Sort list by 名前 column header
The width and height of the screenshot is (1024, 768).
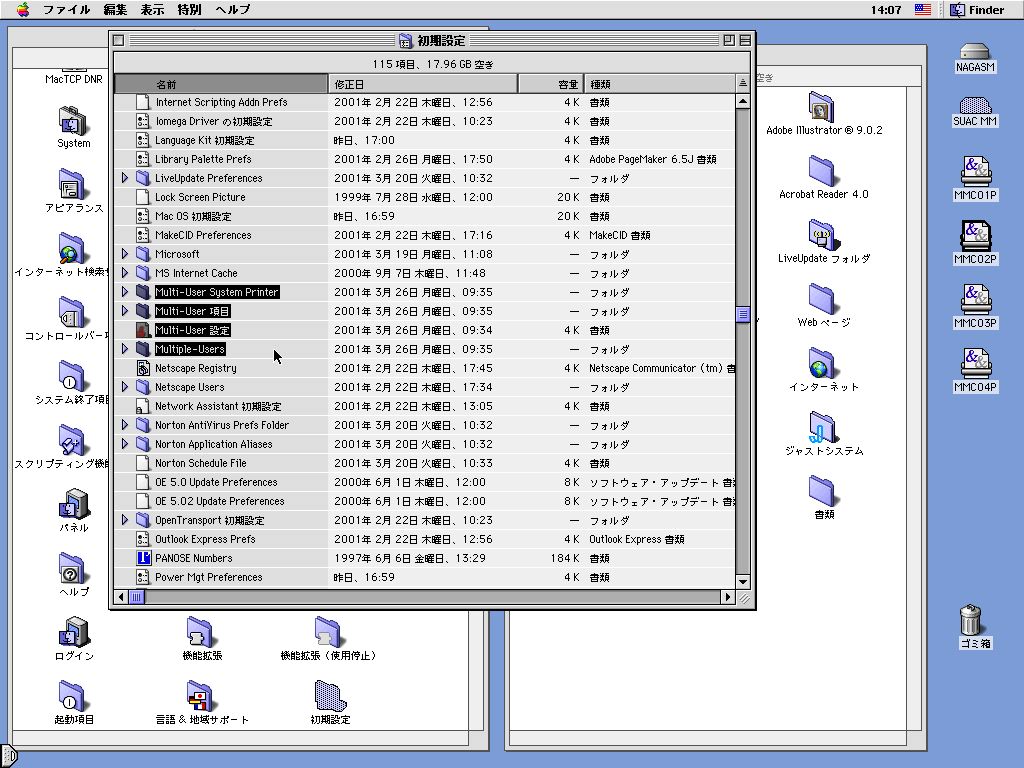click(221, 84)
